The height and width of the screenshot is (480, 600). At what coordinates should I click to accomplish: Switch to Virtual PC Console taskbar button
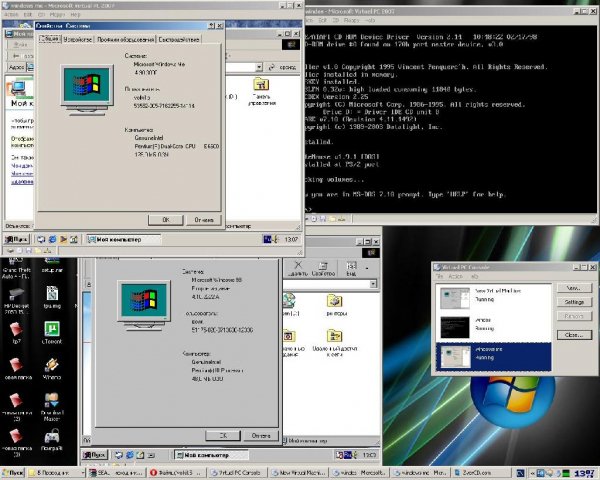236,473
